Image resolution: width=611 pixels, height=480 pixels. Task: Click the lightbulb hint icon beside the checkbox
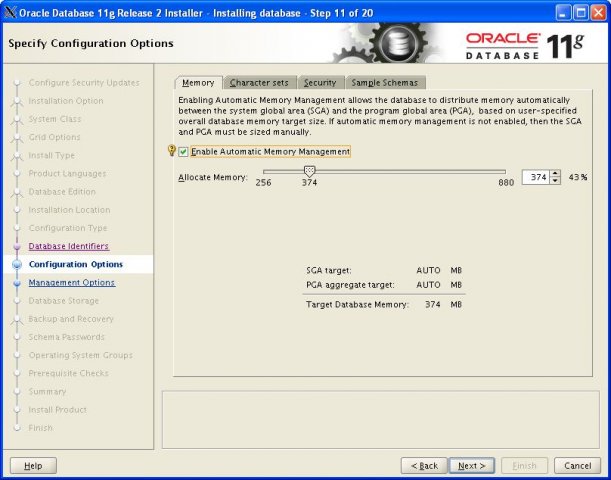coord(171,150)
